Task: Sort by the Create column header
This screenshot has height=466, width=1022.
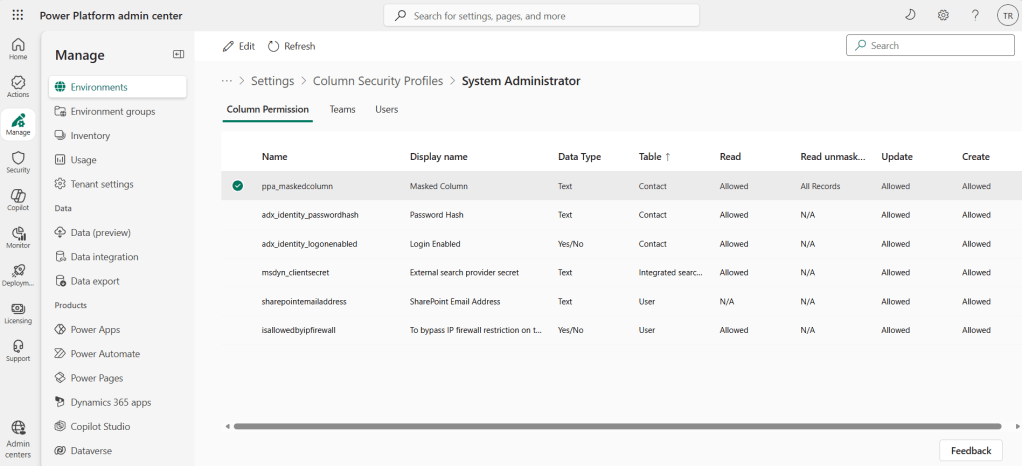Action: 976,157
